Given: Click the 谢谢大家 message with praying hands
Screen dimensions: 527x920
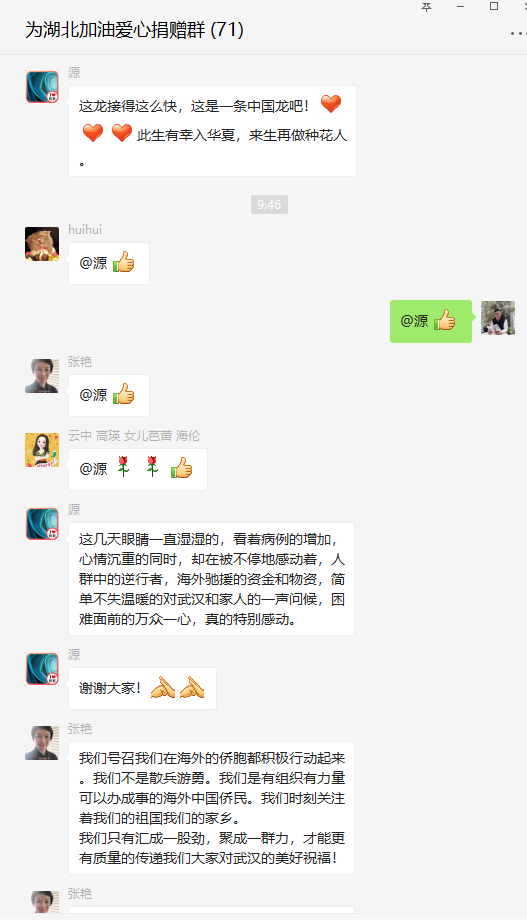Looking at the screenshot, I should (142, 688).
